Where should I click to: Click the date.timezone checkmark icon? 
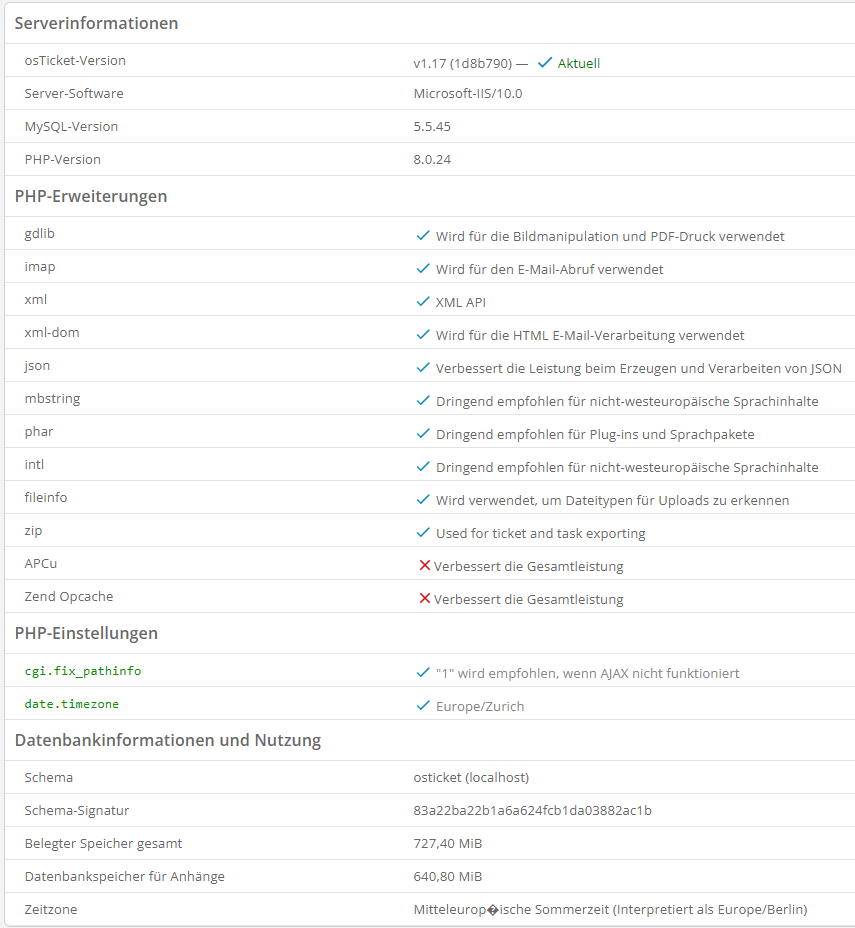(x=423, y=706)
